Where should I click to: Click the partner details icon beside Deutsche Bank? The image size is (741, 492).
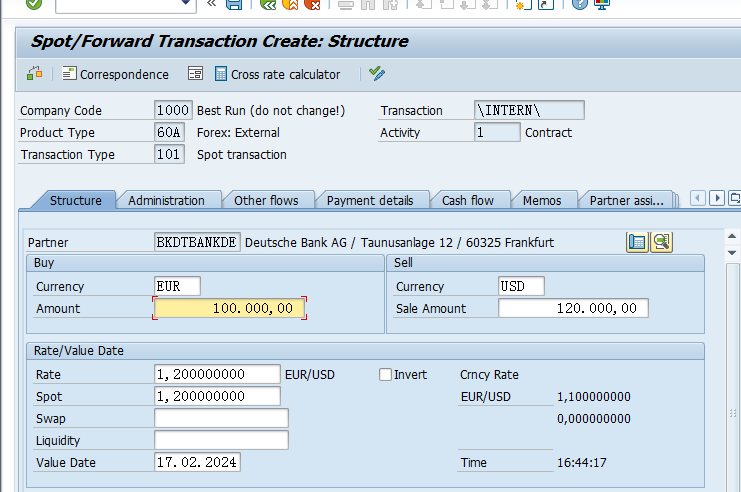(637, 242)
